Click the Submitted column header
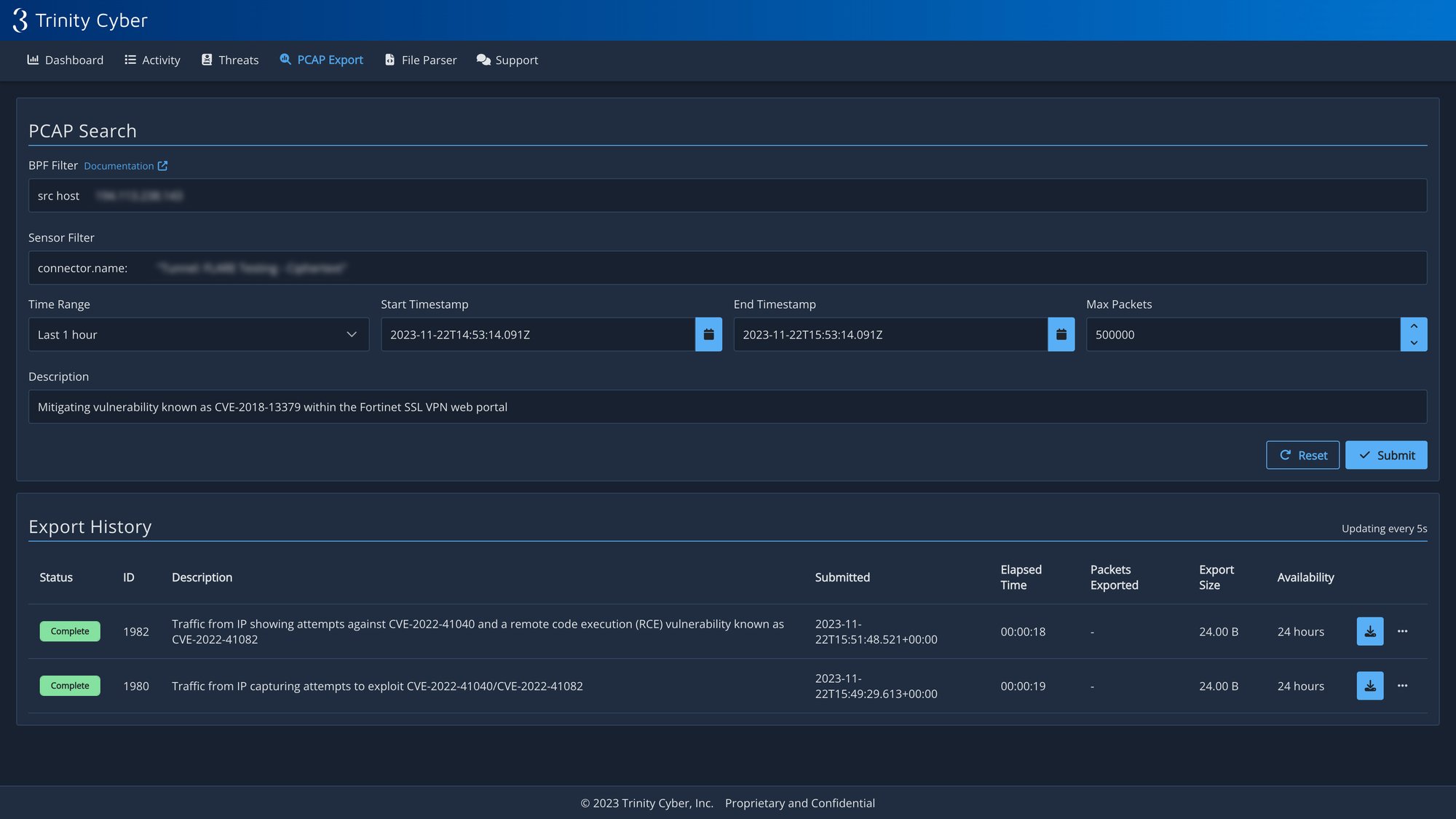This screenshot has height=819, width=1456. pos(842,577)
